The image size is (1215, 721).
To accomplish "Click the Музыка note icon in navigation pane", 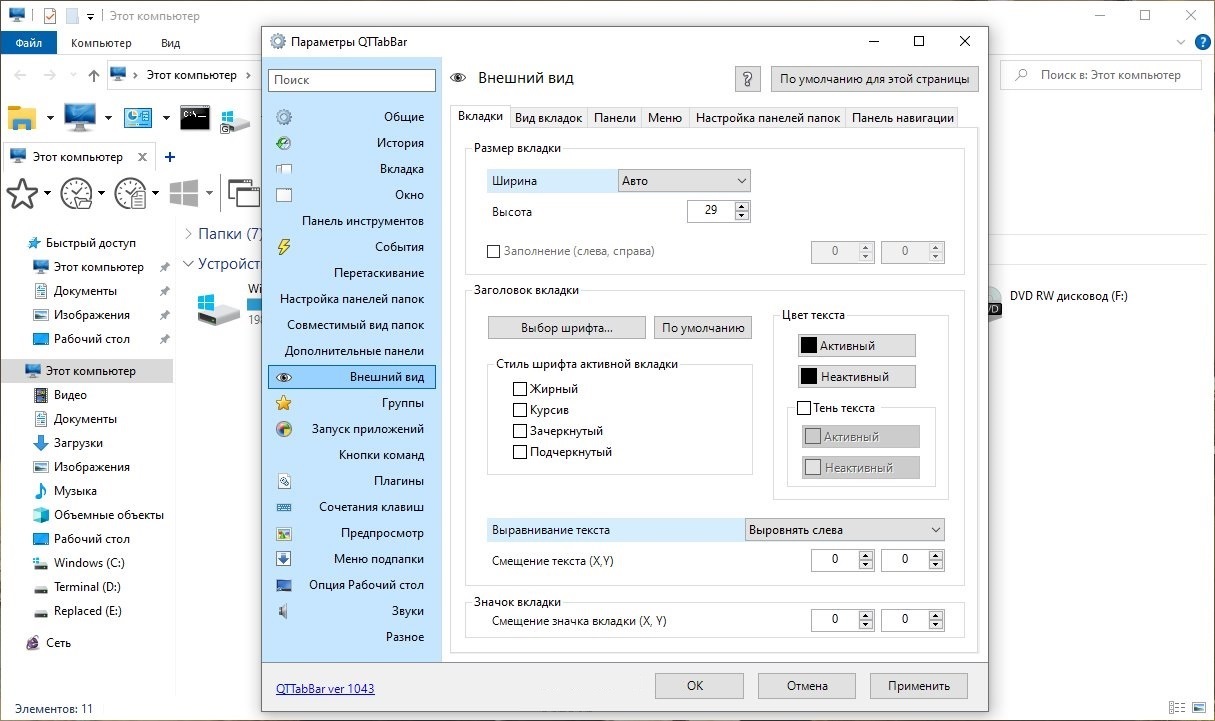I will [41, 491].
